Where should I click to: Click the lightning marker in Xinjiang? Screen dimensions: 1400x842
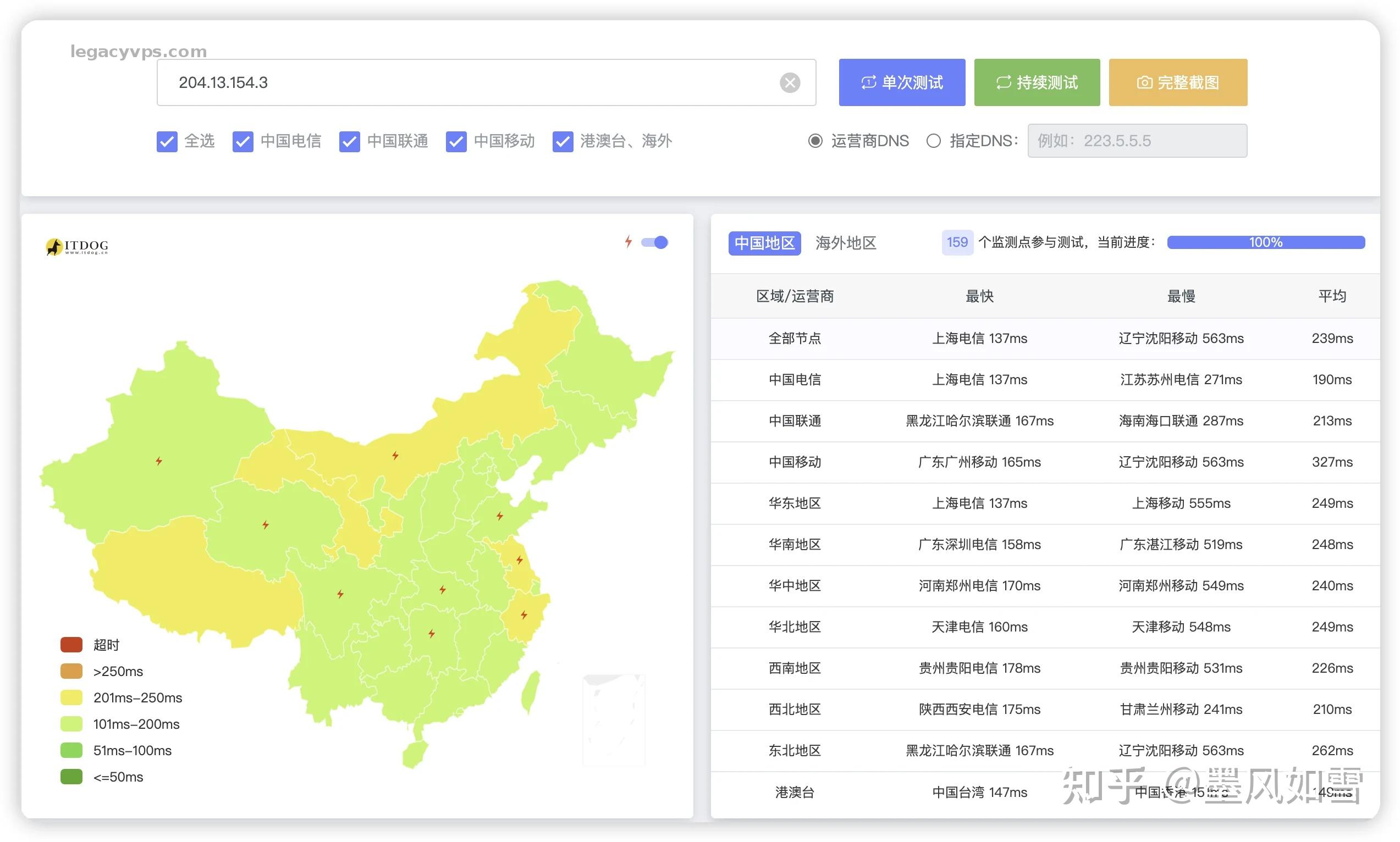pos(159,461)
